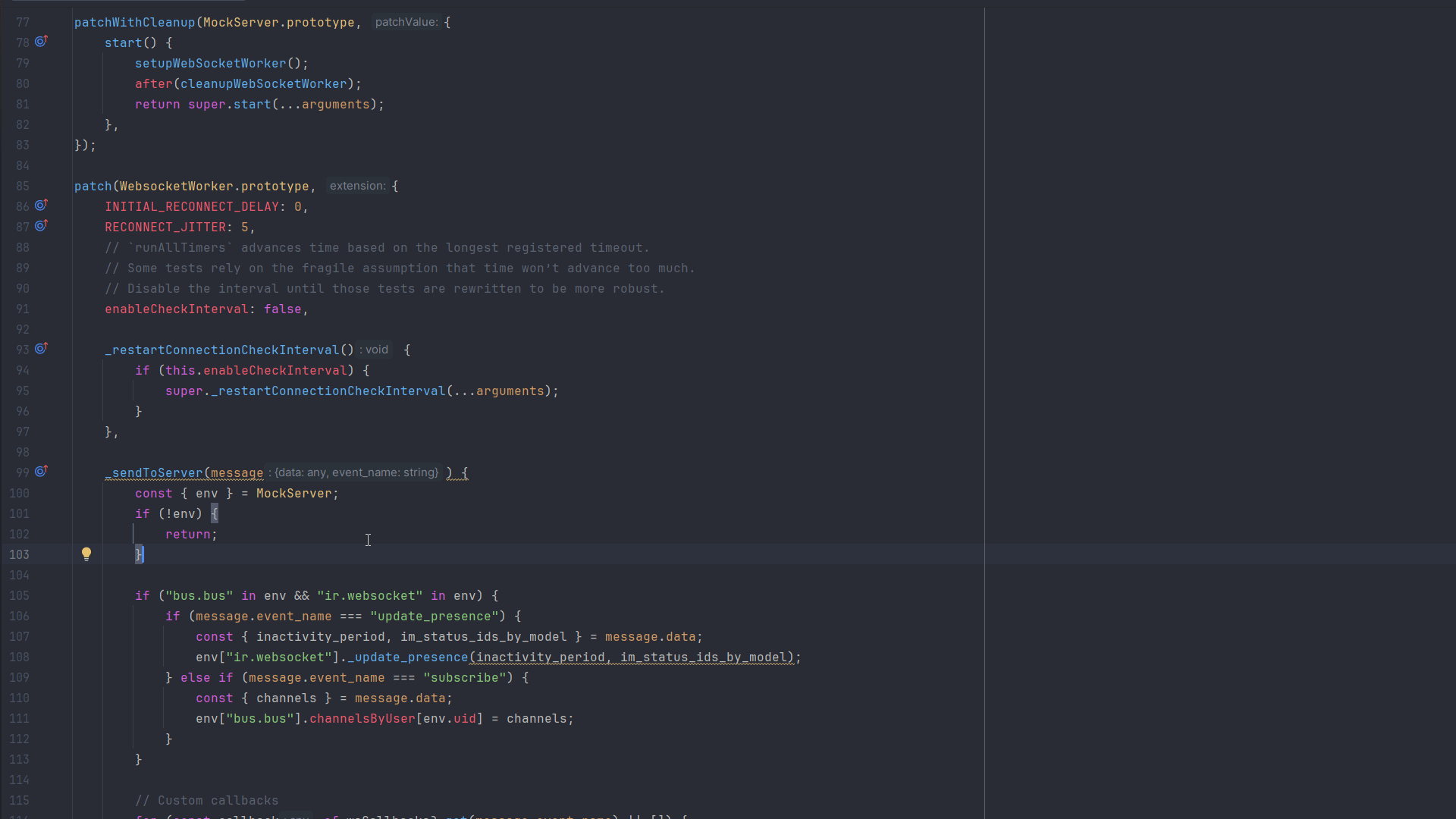Click the "update_presence" string literal
Screen dimensions: 1456x819
click(435, 617)
